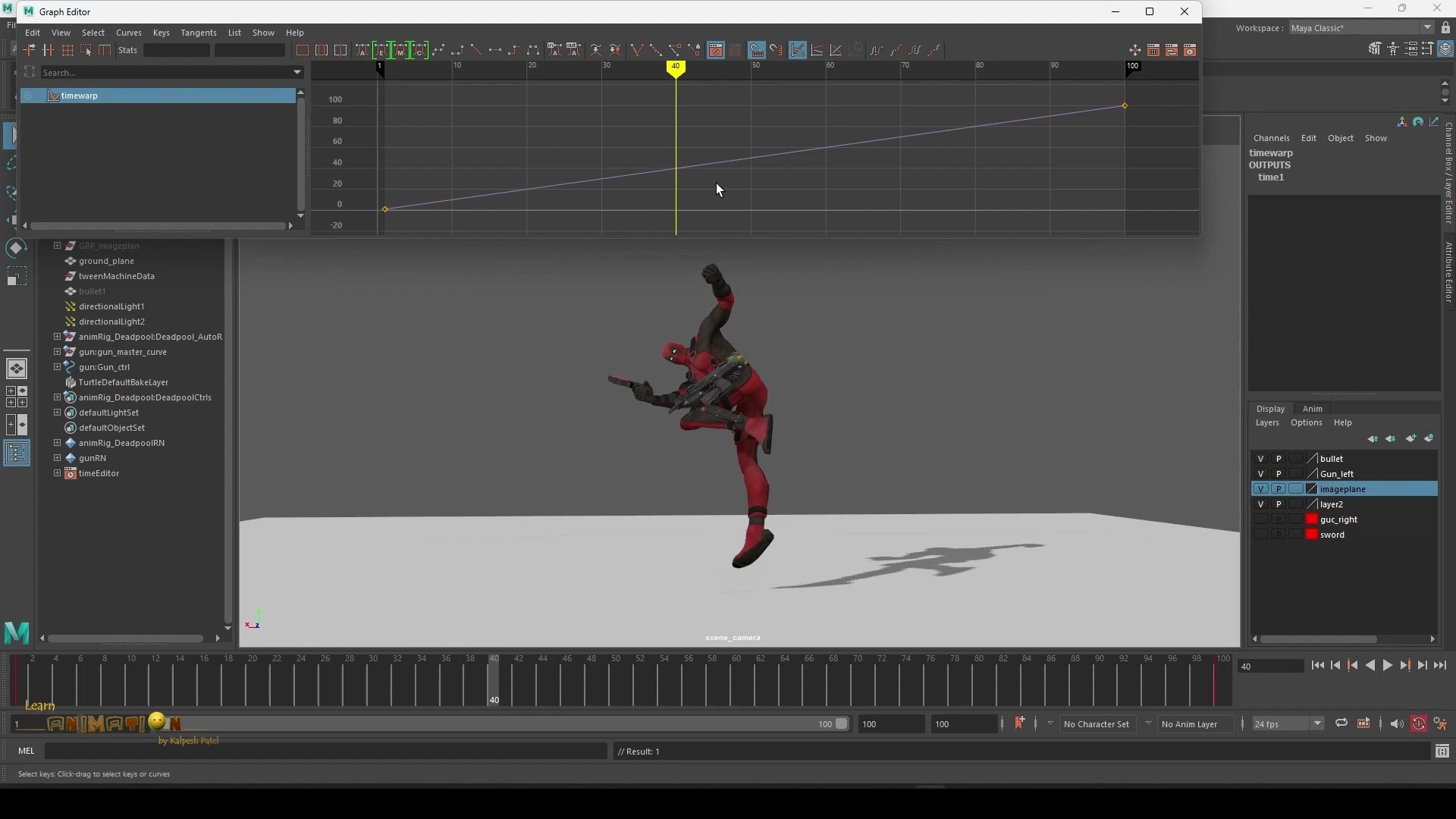Click the current frame input field
Screen dimensions: 1456x819
point(1270,667)
